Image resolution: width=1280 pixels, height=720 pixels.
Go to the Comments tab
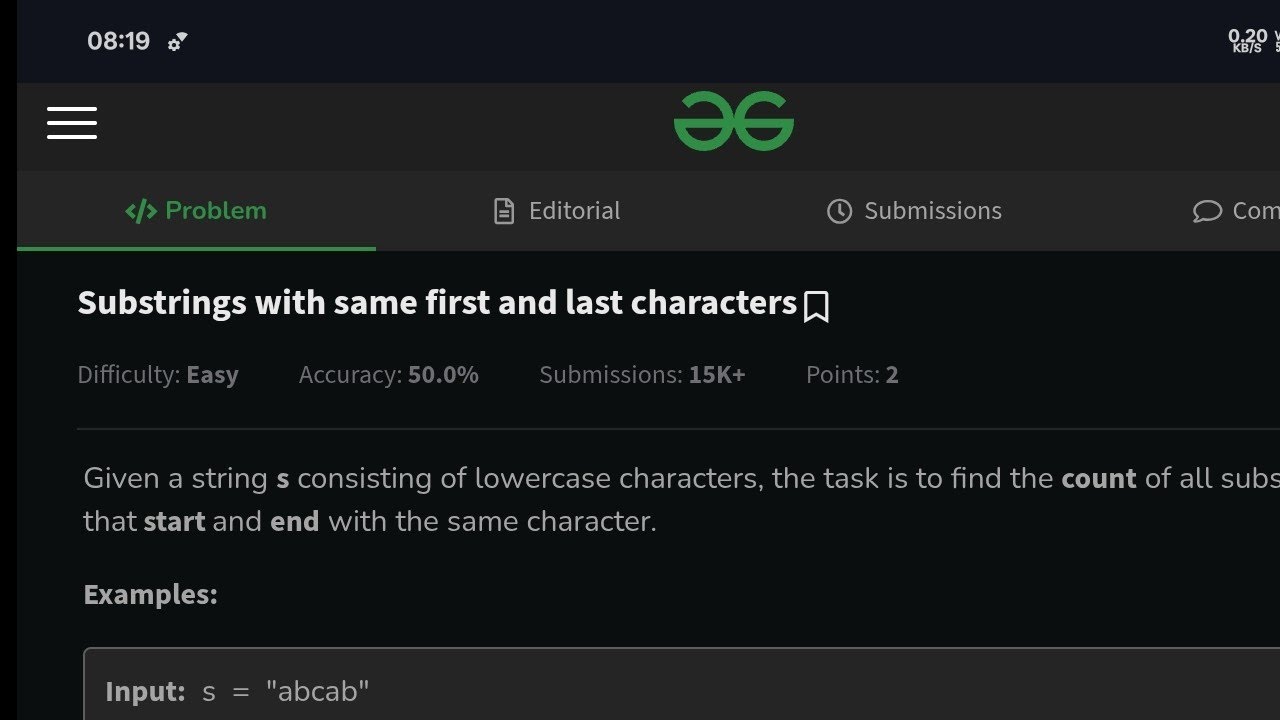1236,211
